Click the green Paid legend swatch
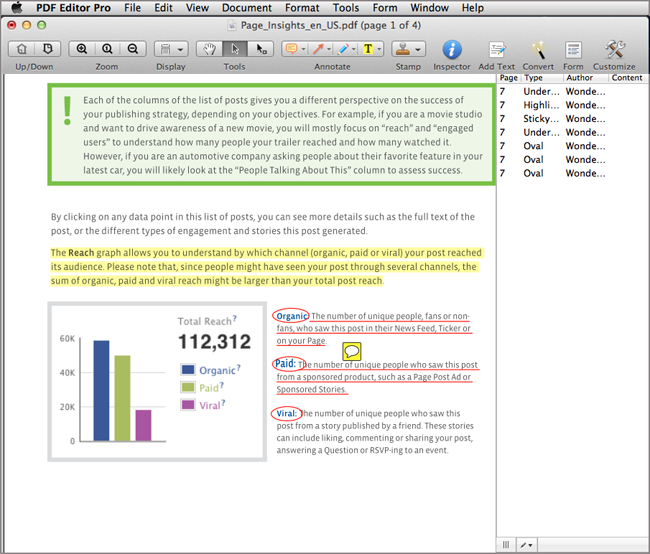Viewport: 650px width, 554px height. pyautogui.click(x=188, y=387)
